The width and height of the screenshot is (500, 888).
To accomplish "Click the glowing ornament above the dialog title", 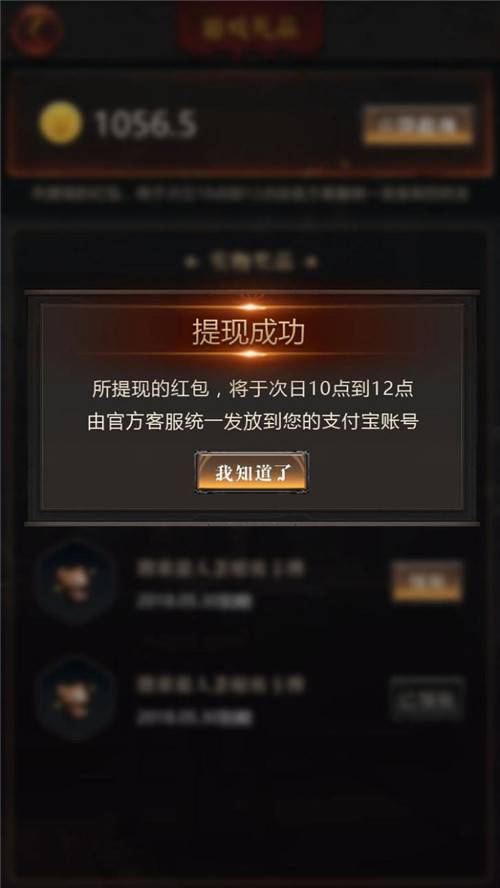I will pyautogui.click(x=251, y=306).
